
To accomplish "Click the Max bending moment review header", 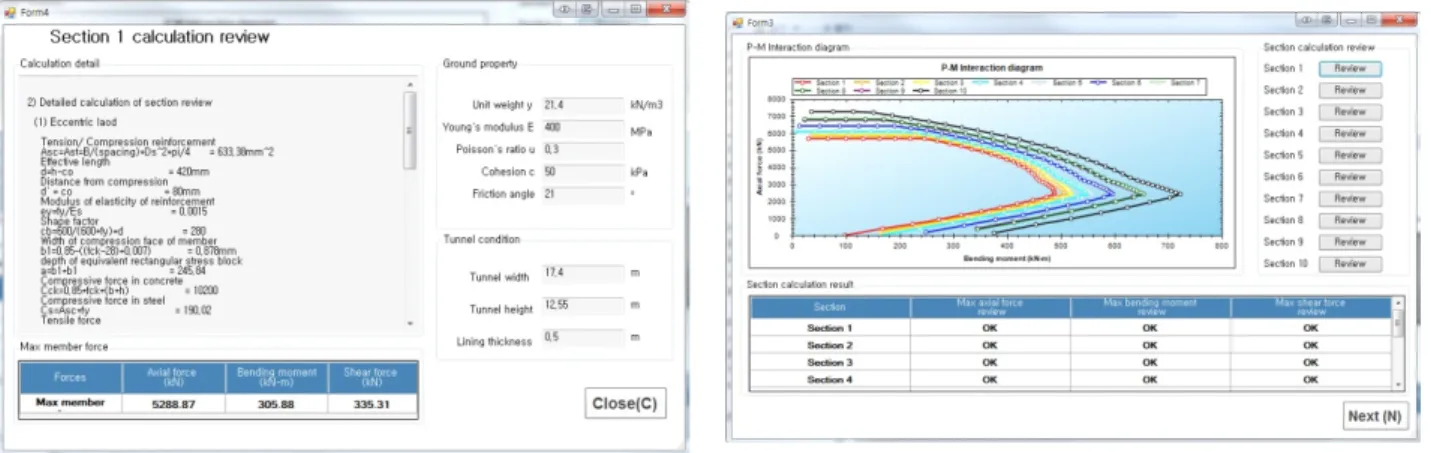I will pyautogui.click(x=1150, y=307).
